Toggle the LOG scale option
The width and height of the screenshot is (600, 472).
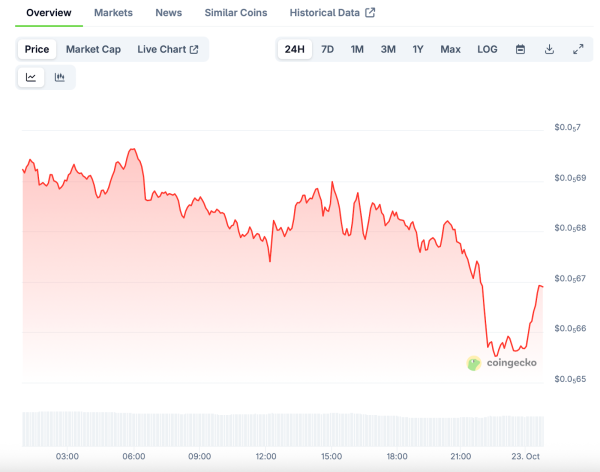(487, 49)
